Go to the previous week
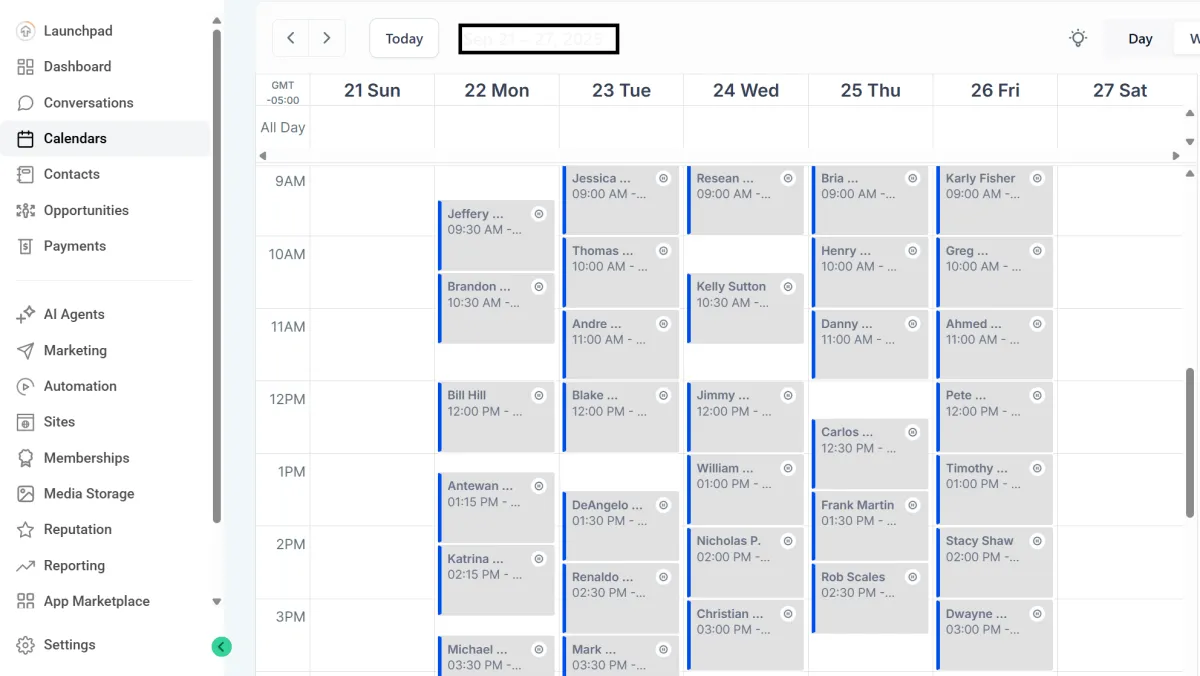The image size is (1200, 676). 291,39
